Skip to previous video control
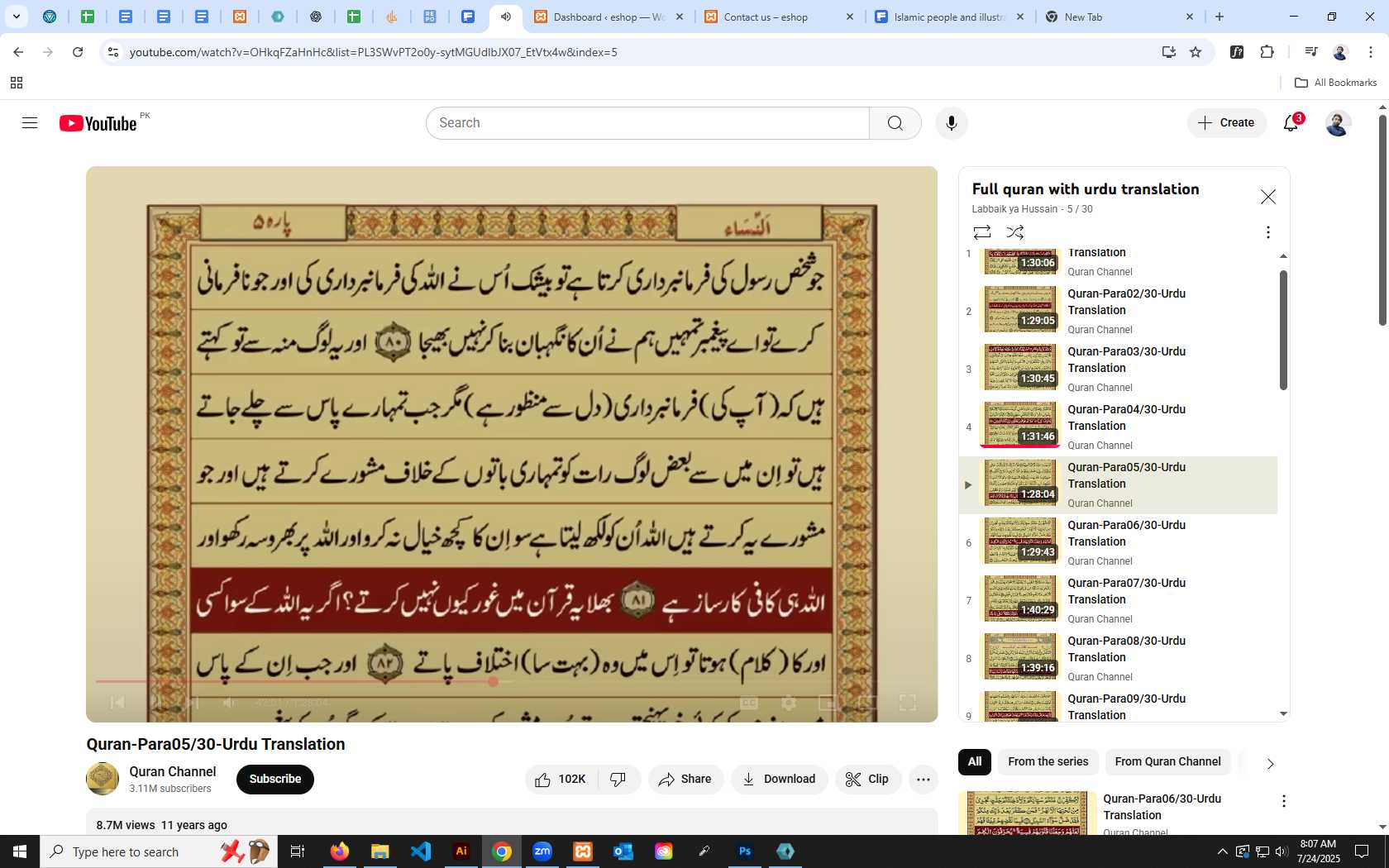 [x=117, y=703]
